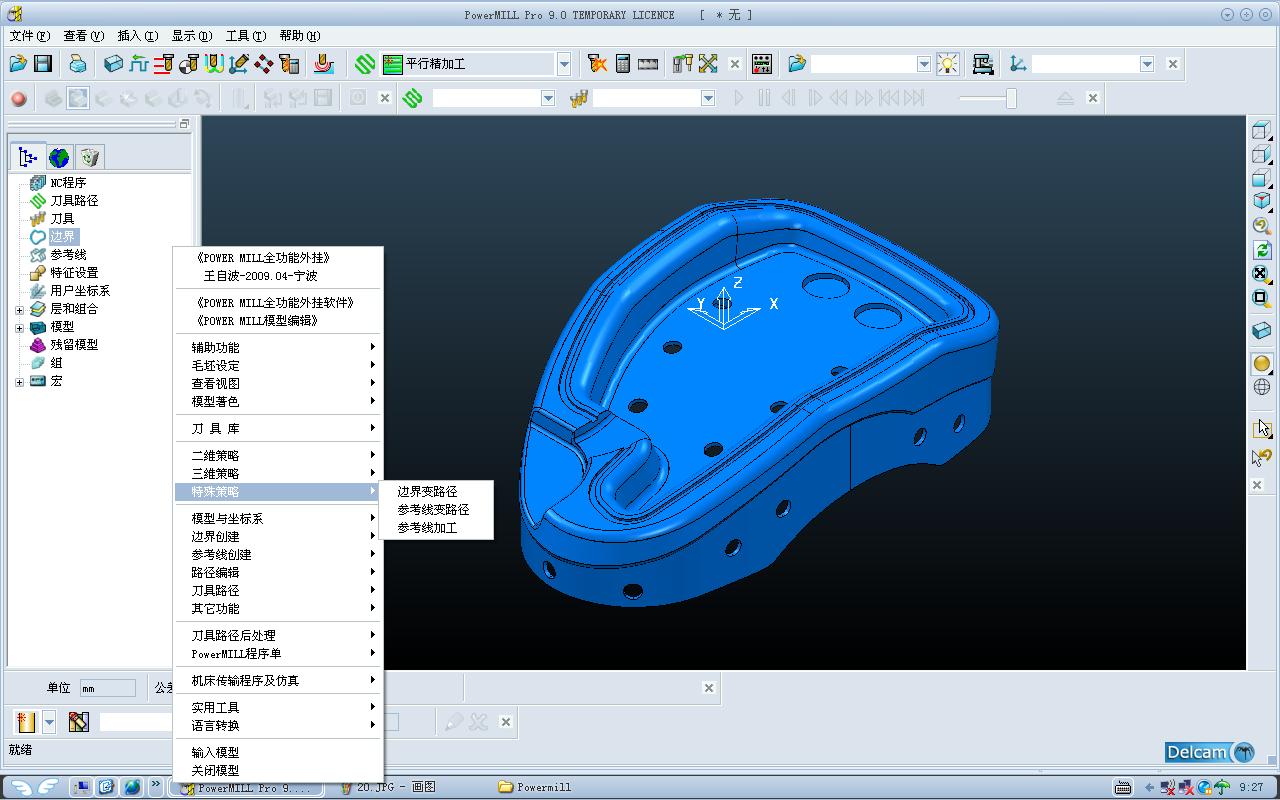Screen dimensions: 1280x800
Task: Open the 二维策略 submenu
Action: tap(278, 455)
